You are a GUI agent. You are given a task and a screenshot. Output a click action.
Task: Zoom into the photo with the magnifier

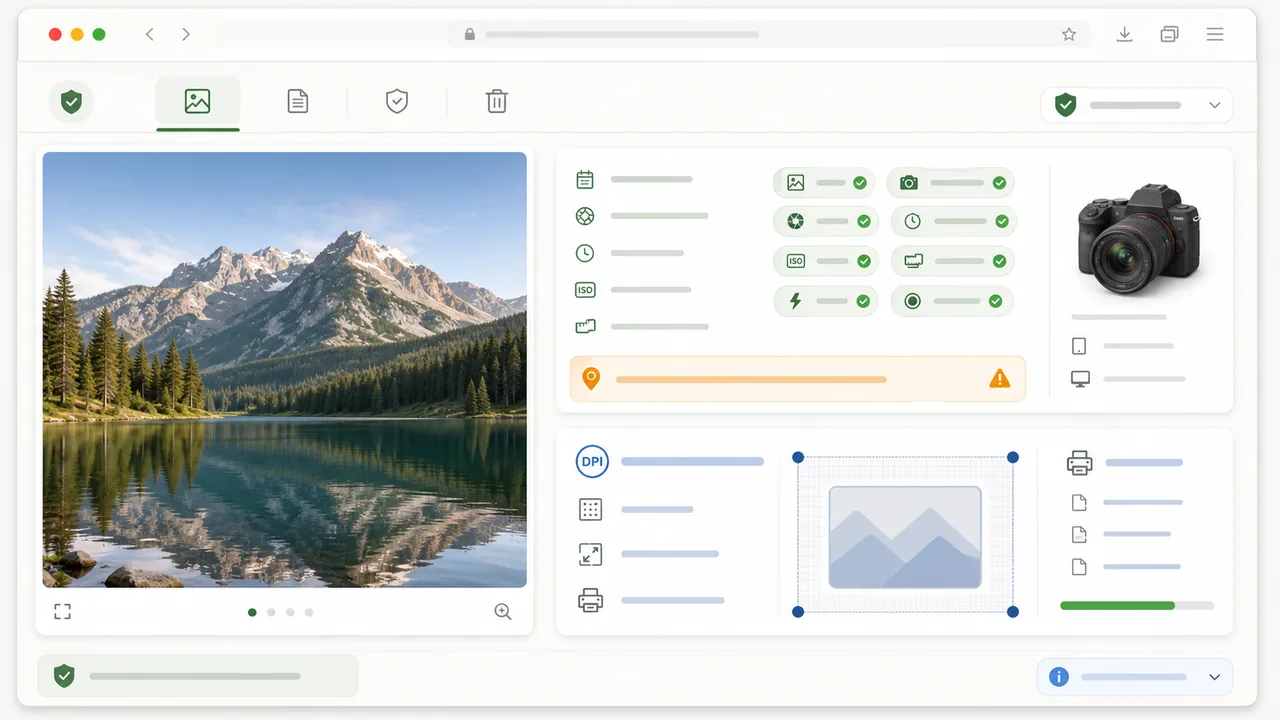[503, 611]
